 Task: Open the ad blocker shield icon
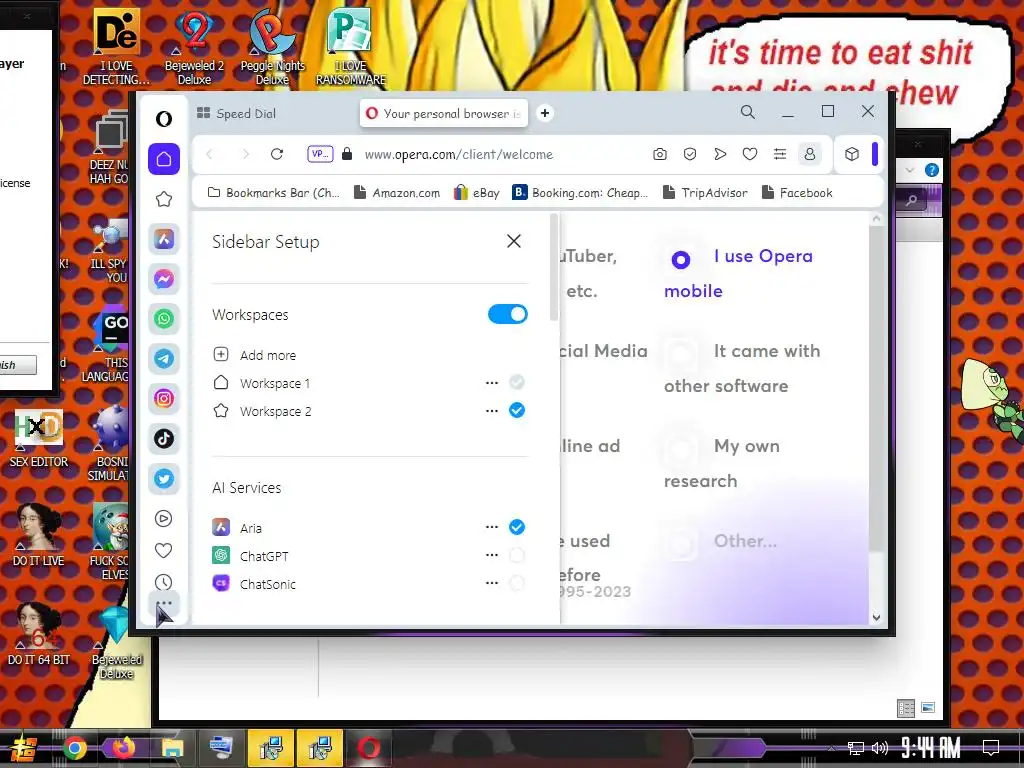coord(690,154)
